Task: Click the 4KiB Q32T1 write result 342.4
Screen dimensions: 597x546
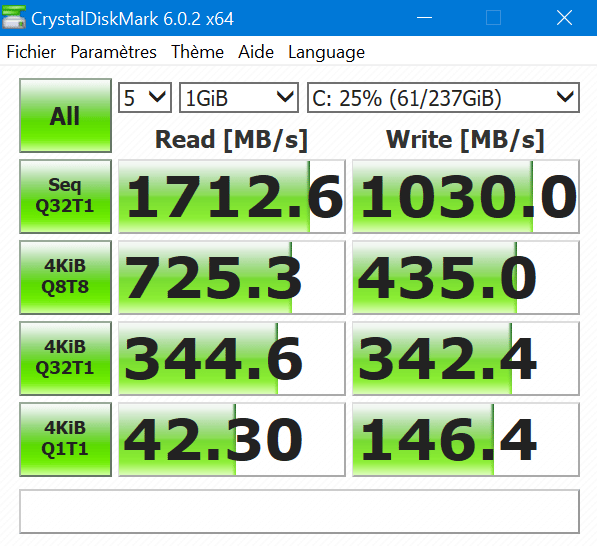Action: click(466, 358)
